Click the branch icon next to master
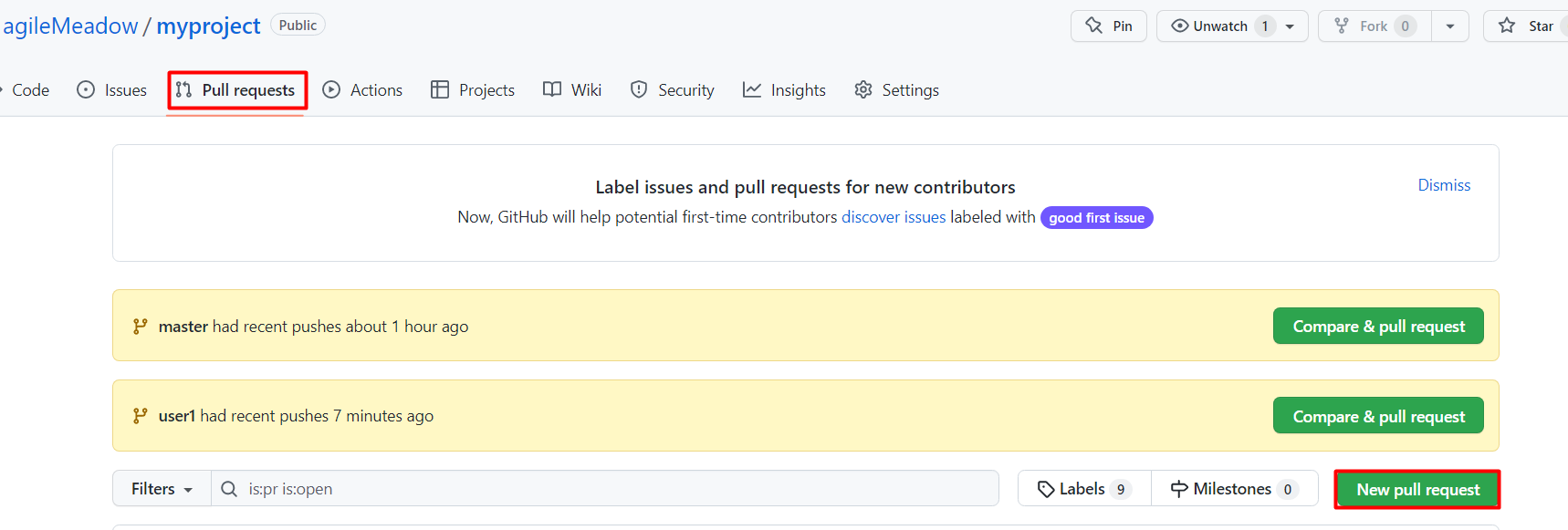 pyautogui.click(x=140, y=327)
